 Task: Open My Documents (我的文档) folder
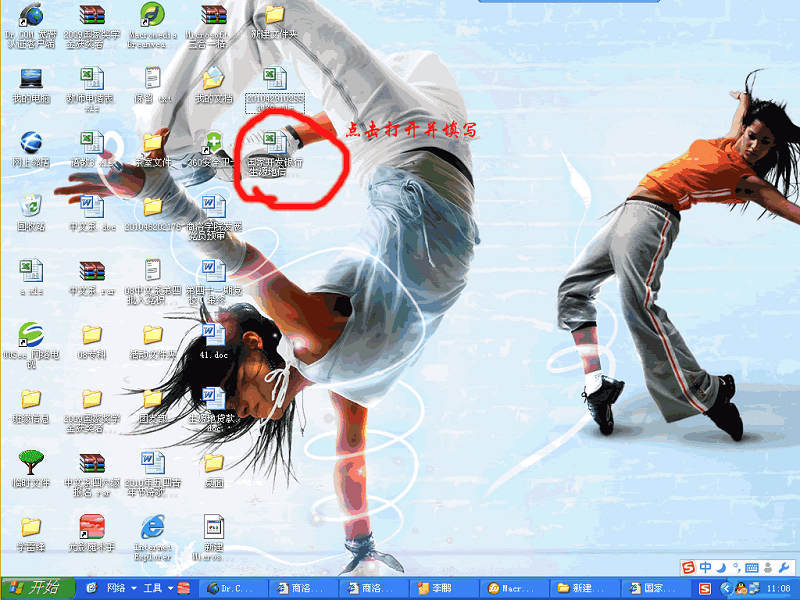[x=213, y=79]
